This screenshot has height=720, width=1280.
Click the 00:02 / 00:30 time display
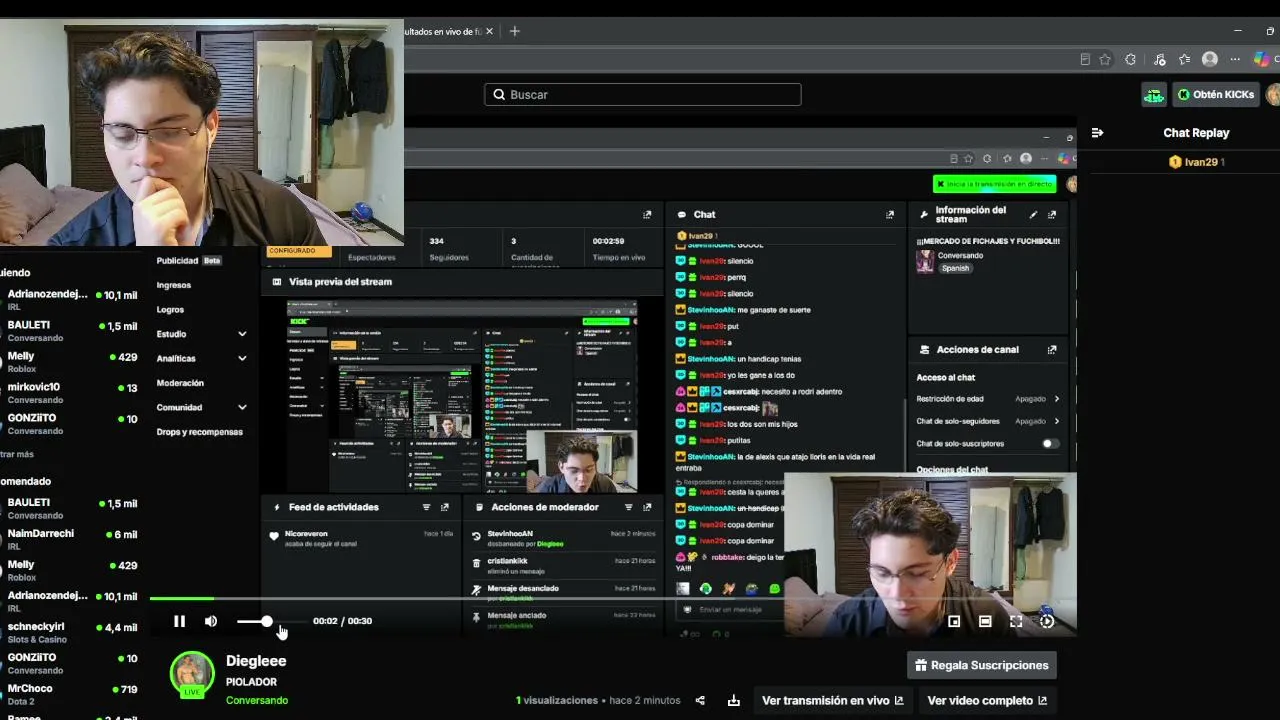point(342,621)
